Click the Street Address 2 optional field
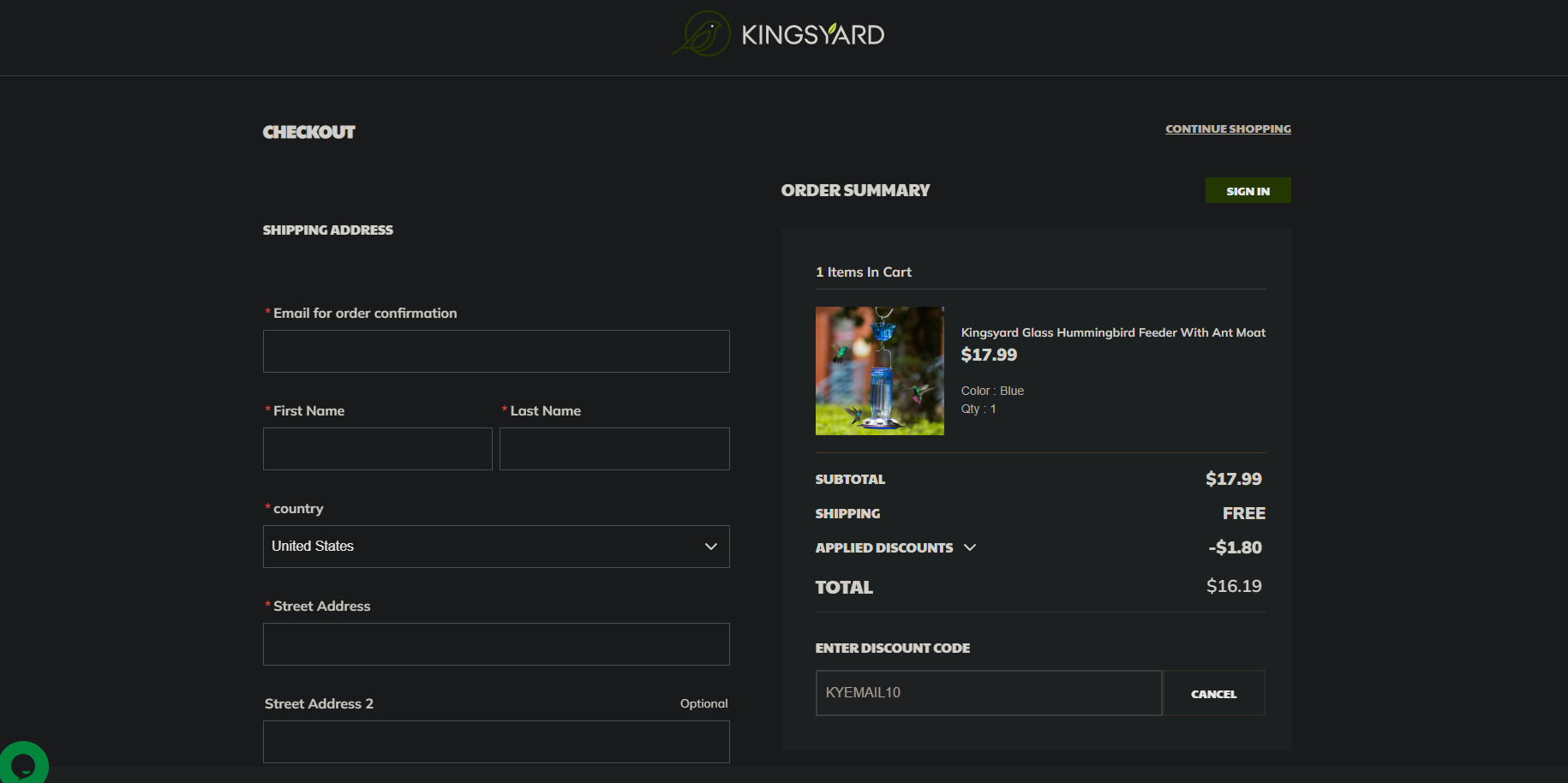The image size is (1568, 783). [x=496, y=742]
